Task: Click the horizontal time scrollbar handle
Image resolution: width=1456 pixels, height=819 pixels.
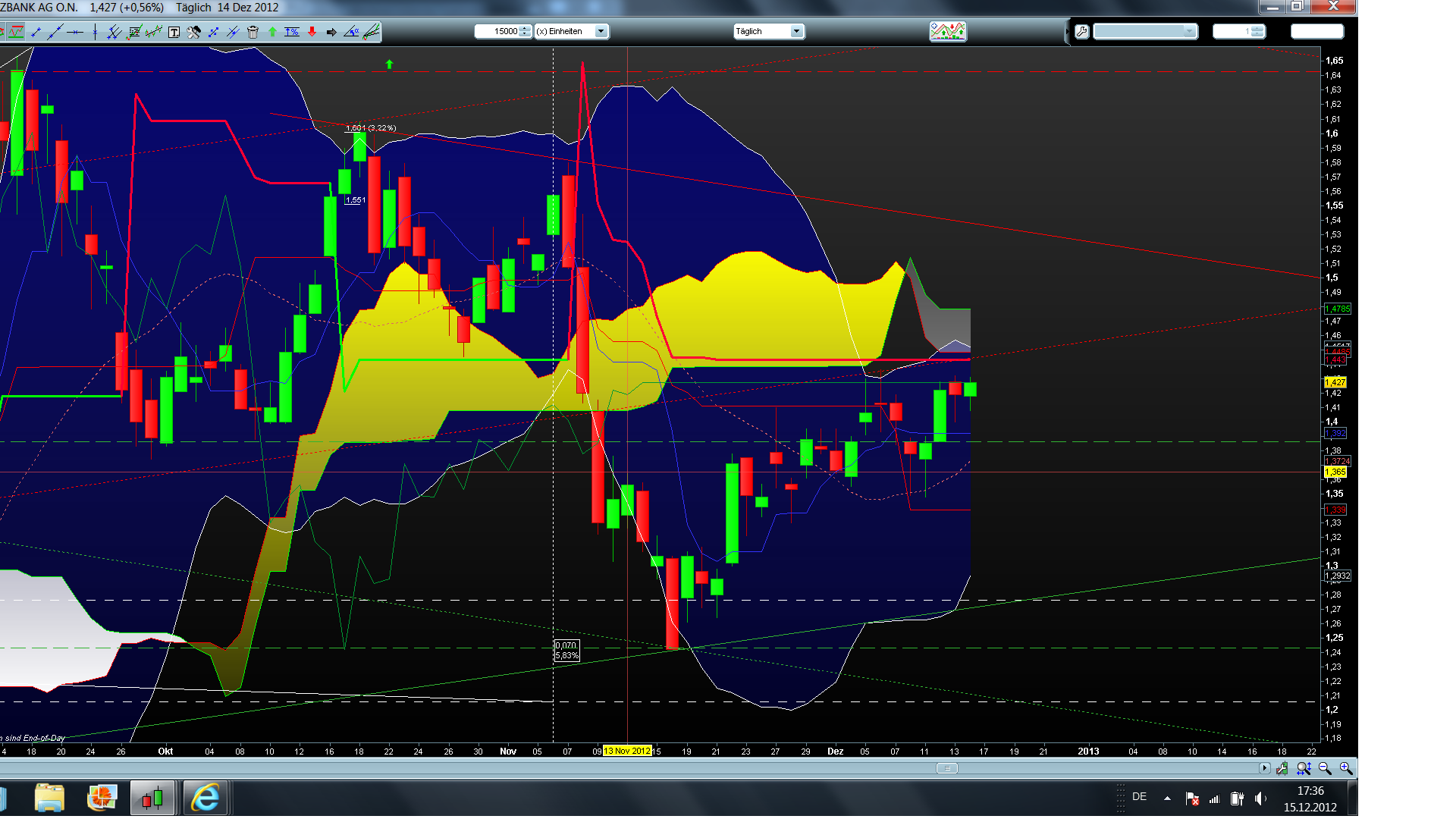Action: click(x=946, y=768)
